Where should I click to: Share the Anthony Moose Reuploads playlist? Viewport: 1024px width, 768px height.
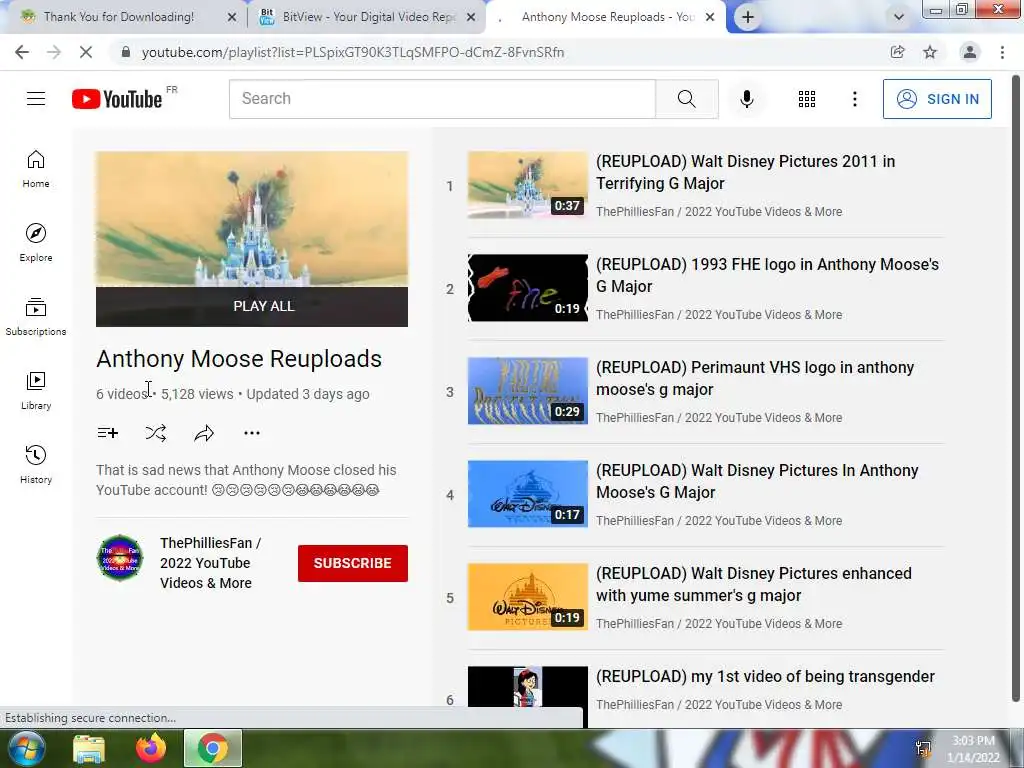point(204,432)
